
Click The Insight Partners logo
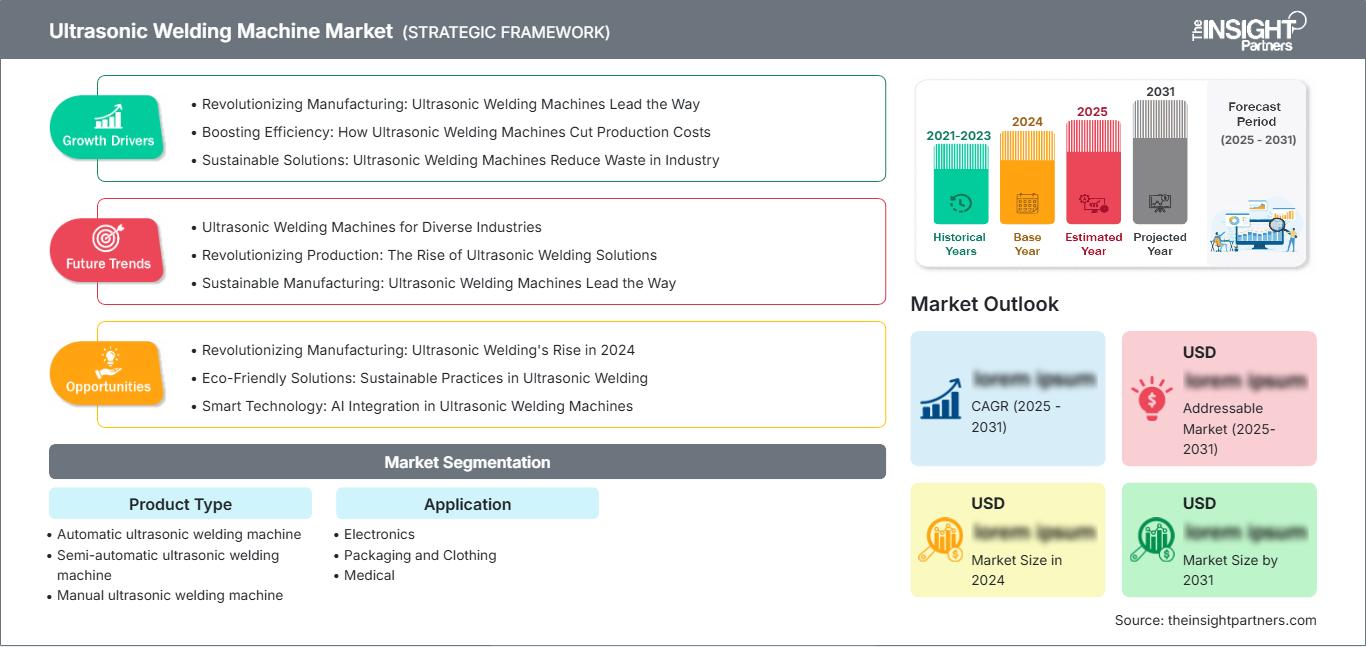click(1249, 30)
